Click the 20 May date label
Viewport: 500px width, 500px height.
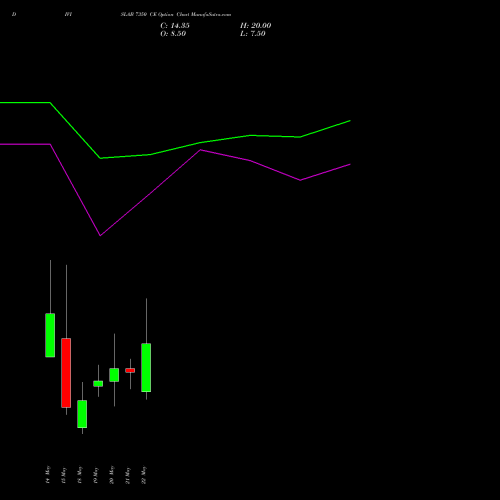[x=112, y=475]
